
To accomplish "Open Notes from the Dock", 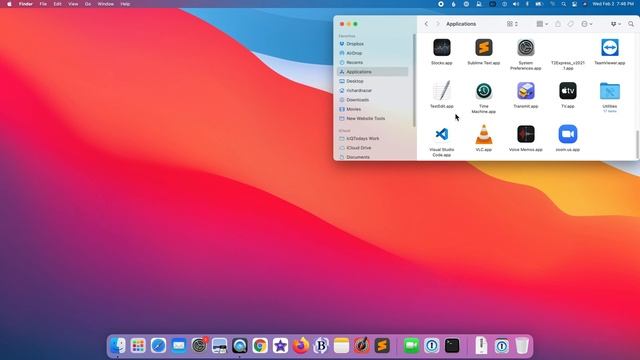I will [x=342, y=346].
